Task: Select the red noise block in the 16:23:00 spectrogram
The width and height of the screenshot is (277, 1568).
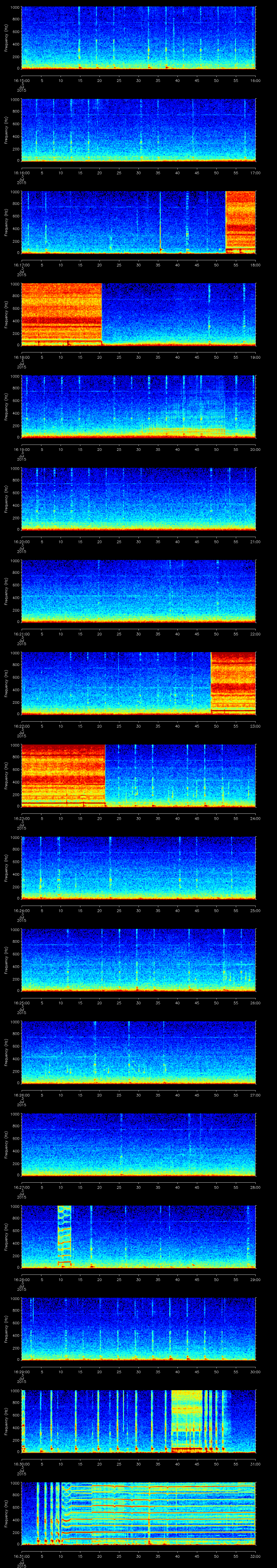Action: [x=63, y=775]
